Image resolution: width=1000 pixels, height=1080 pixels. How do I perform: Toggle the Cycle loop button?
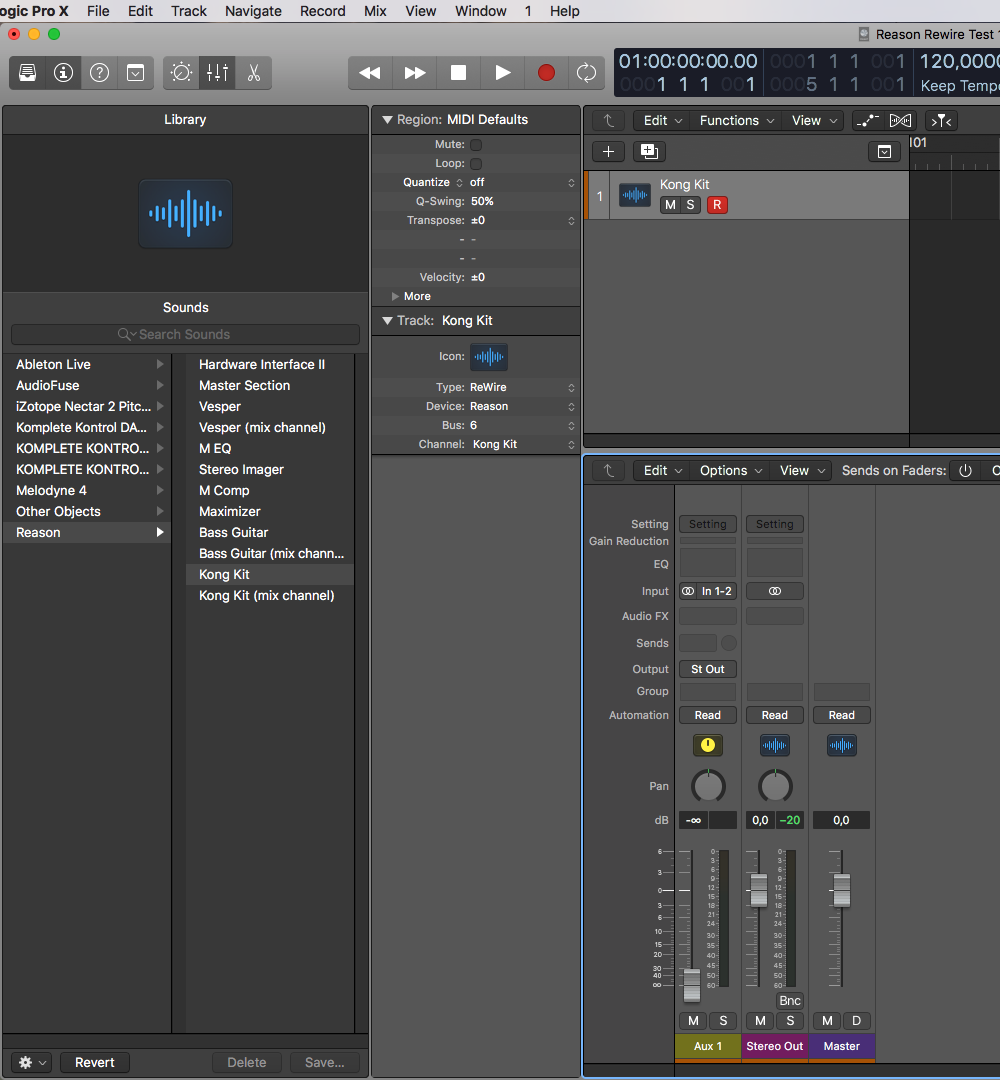pyautogui.click(x=586, y=73)
